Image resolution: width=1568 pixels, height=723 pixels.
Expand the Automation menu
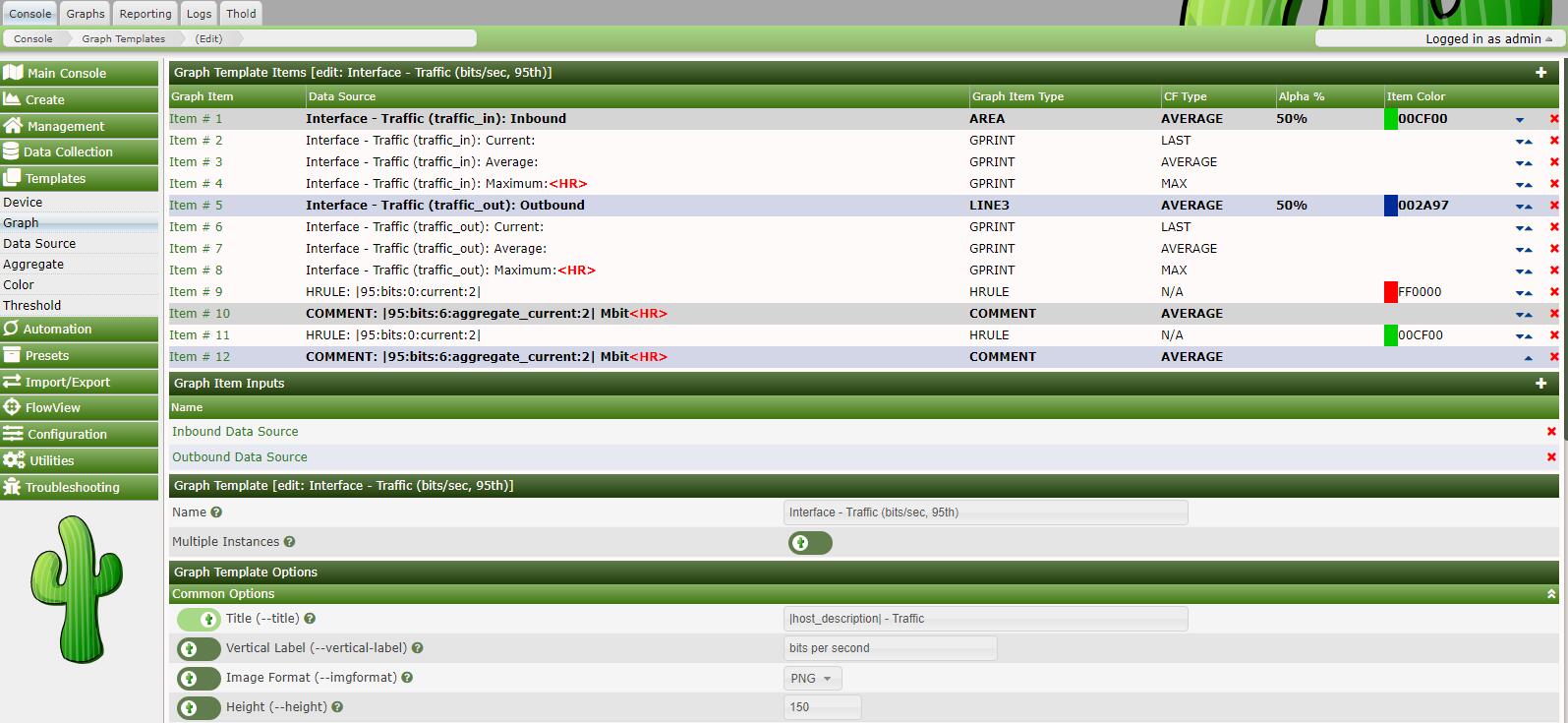(79, 329)
